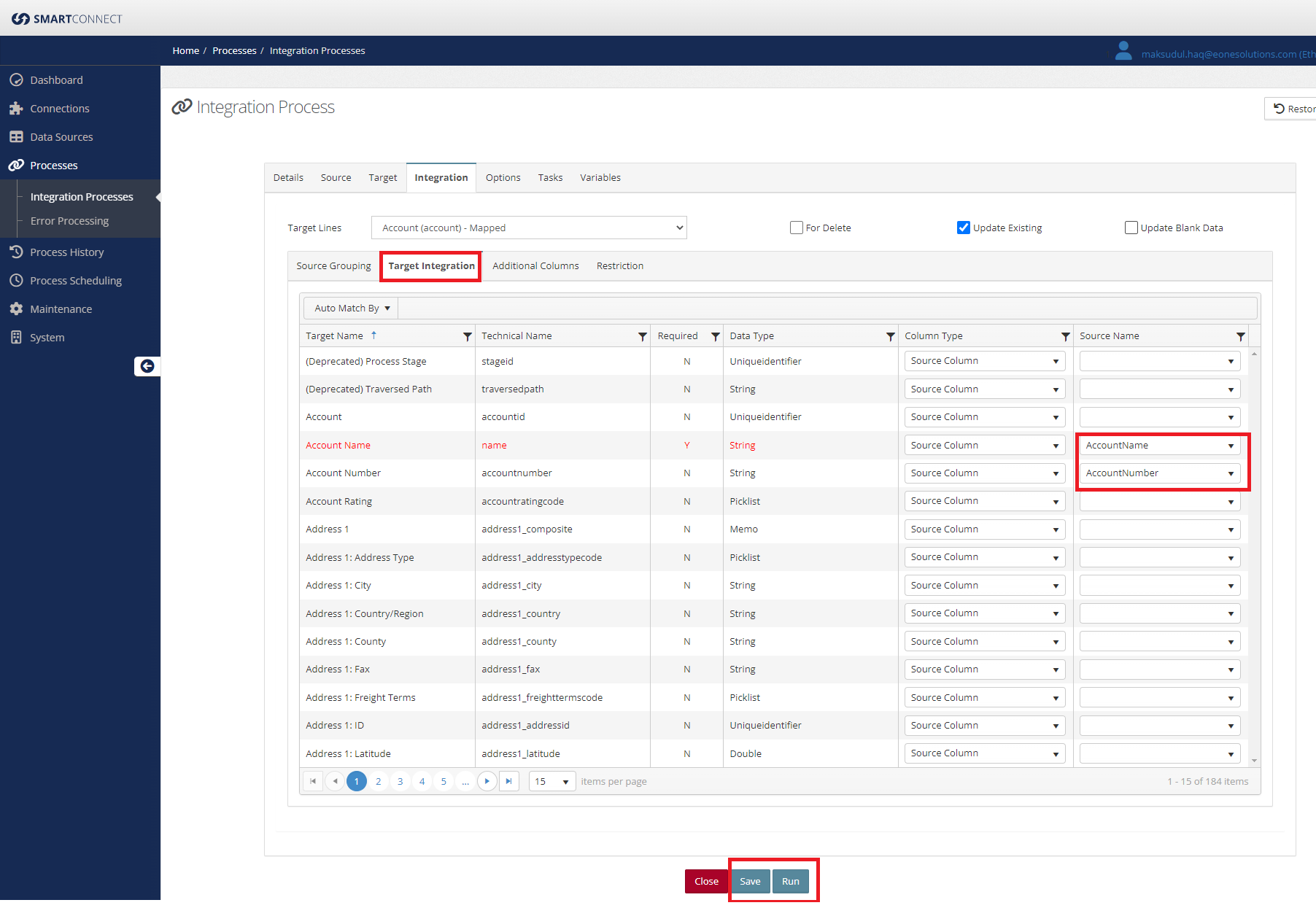Open Source Name dropdown for Account Rating
Screen dimensions: 1316x908
click(x=1160, y=501)
